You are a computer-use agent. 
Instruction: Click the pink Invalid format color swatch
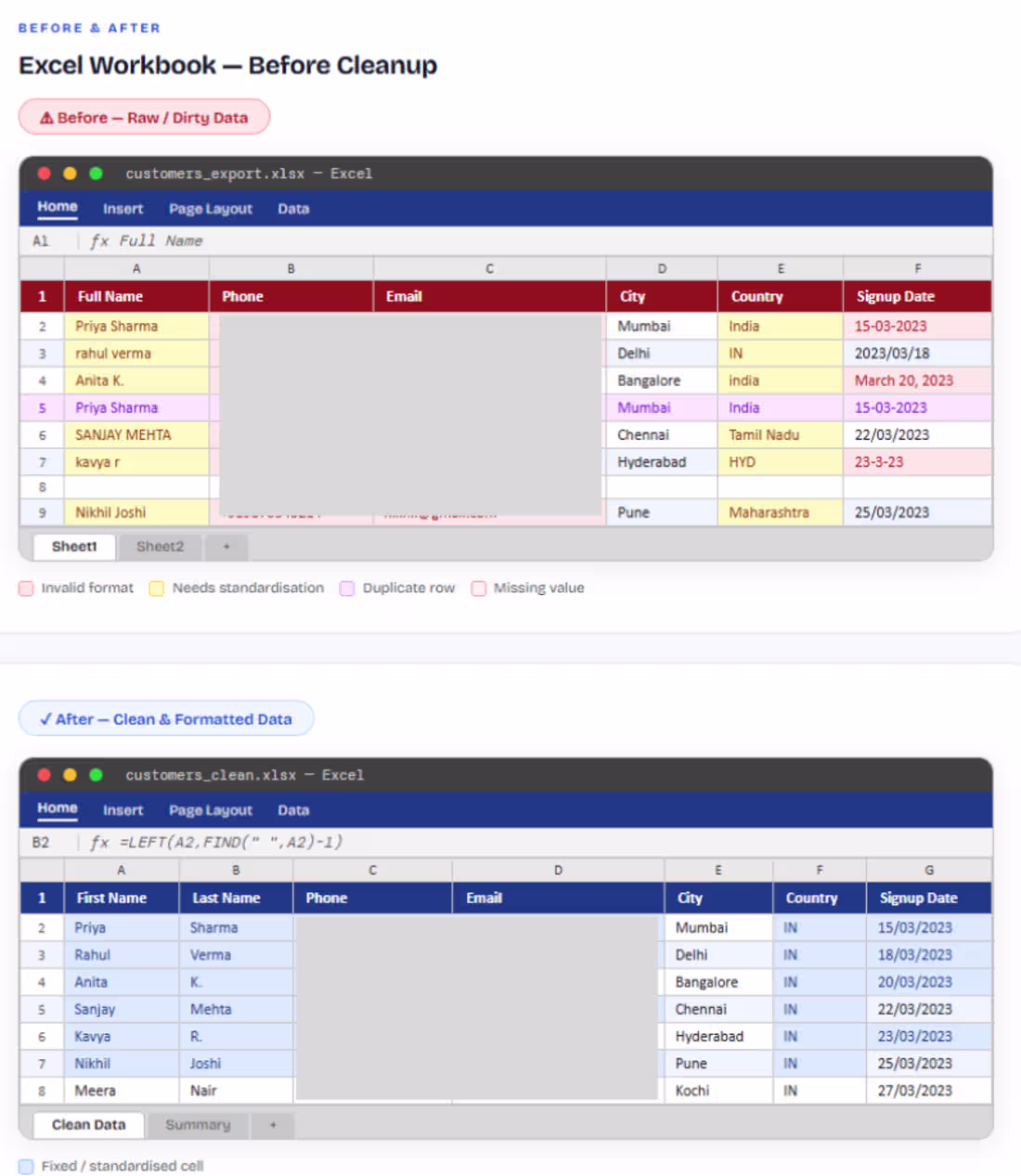point(26,588)
